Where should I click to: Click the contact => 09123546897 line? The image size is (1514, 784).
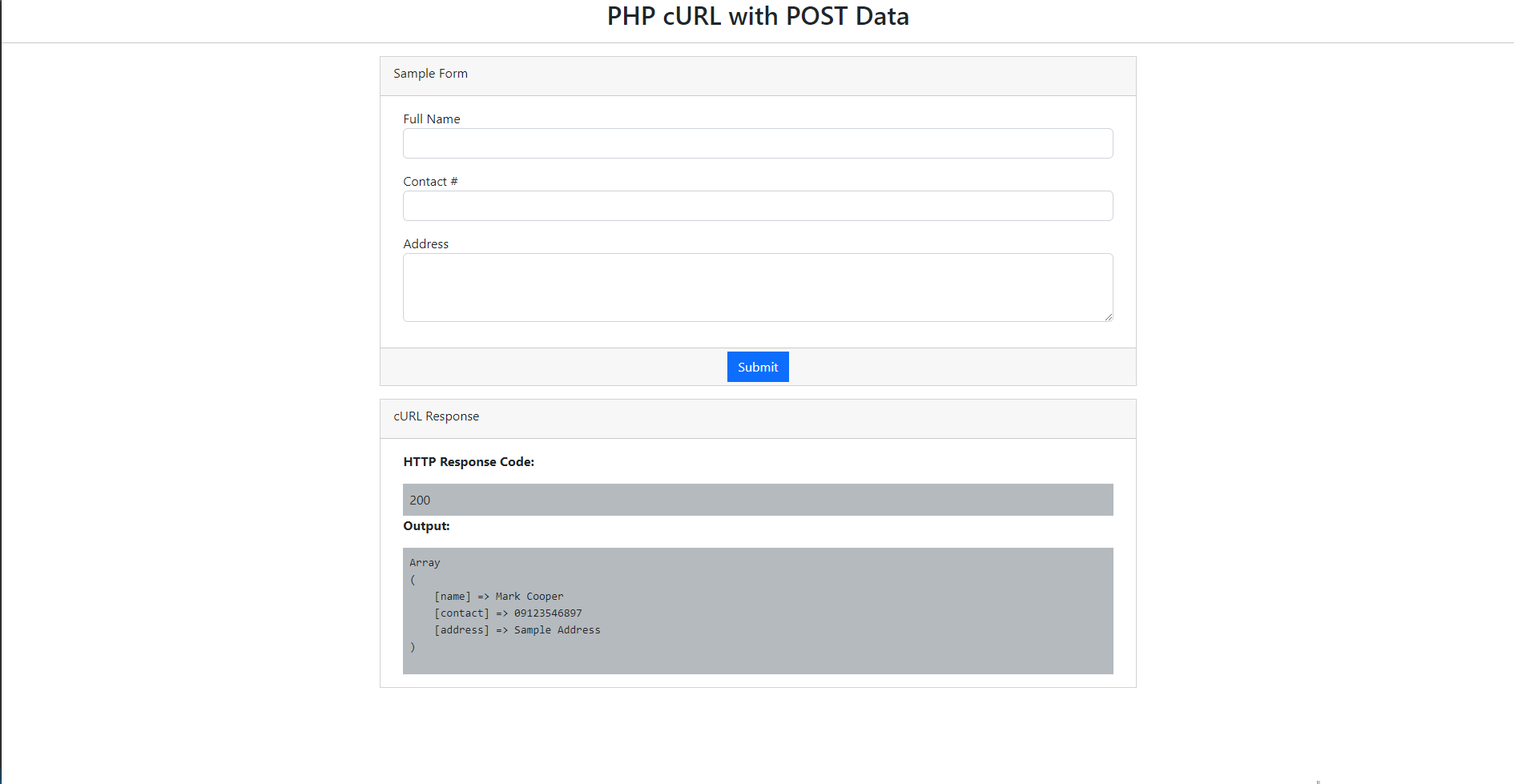tap(508, 613)
